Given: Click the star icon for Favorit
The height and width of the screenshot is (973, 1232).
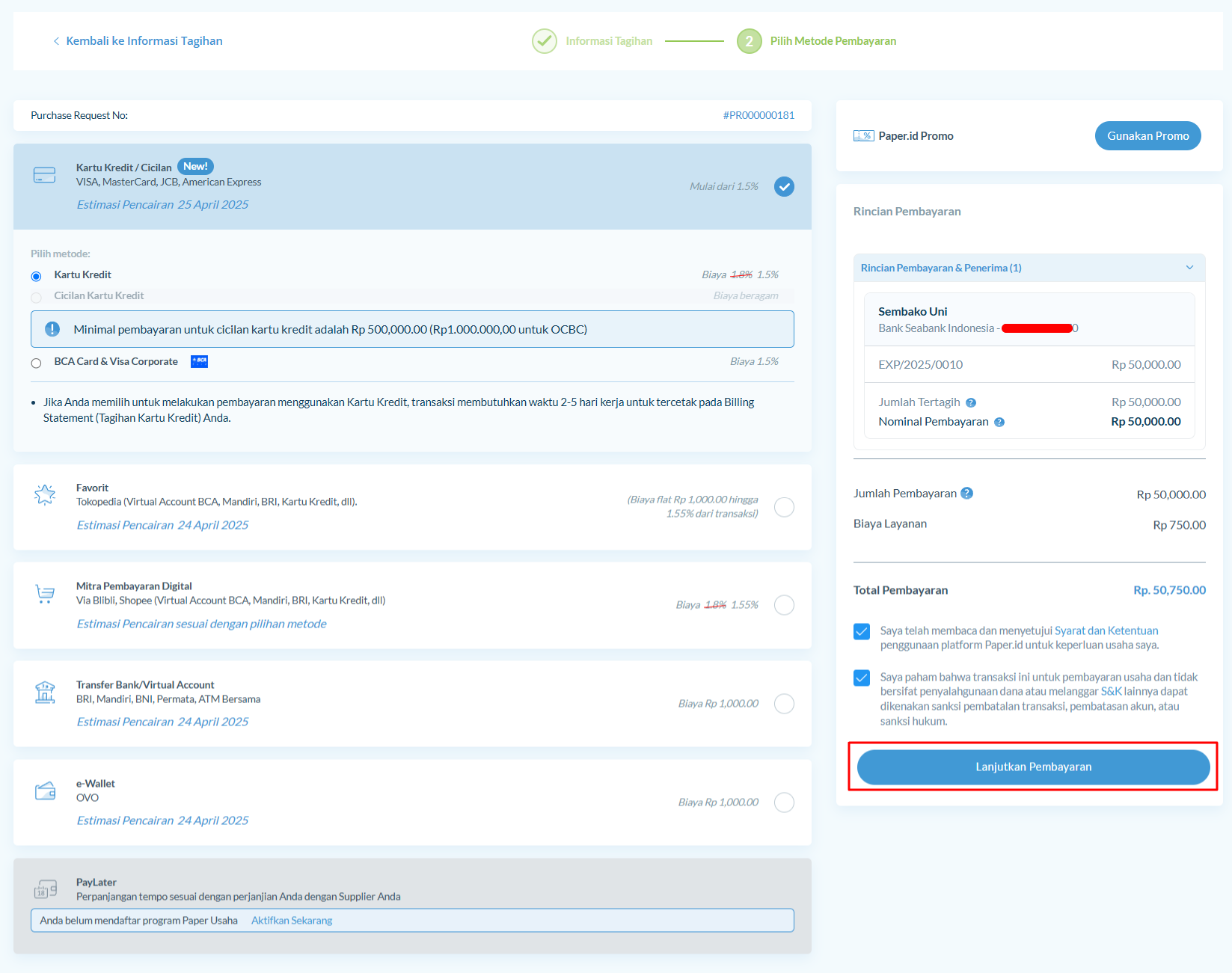Looking at the screenshot, I should [x=45, y=494].
